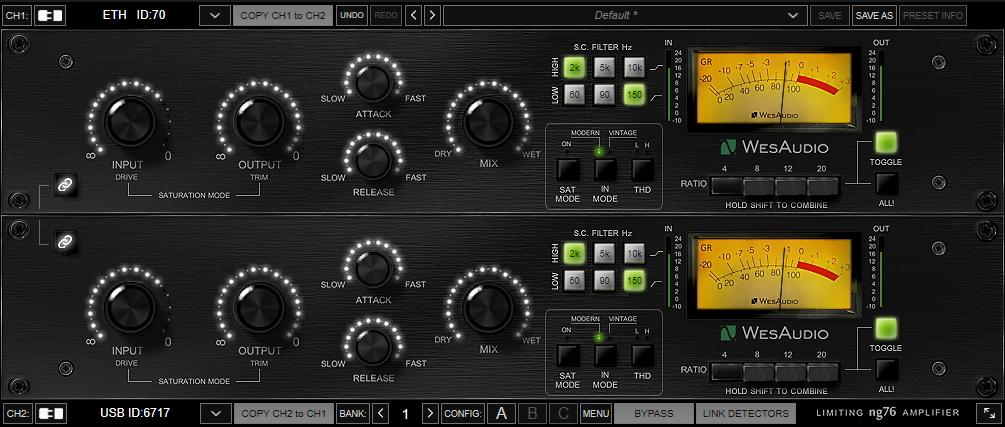Select ratio 4 on channel 2
Screen dimensions: 1005x427
(x=726, y=372)
